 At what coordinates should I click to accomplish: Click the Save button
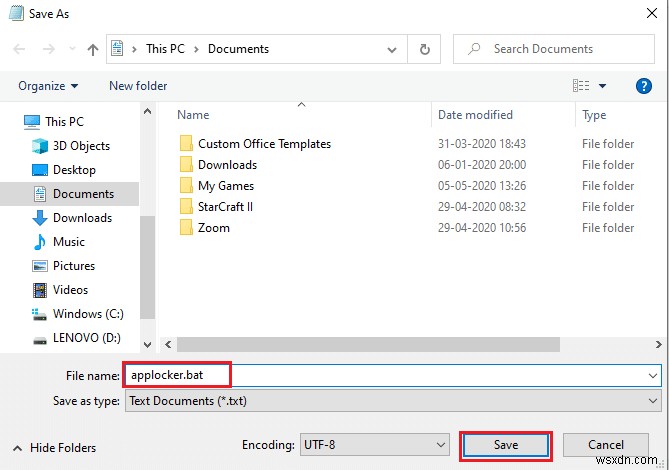tap(506, 445)
